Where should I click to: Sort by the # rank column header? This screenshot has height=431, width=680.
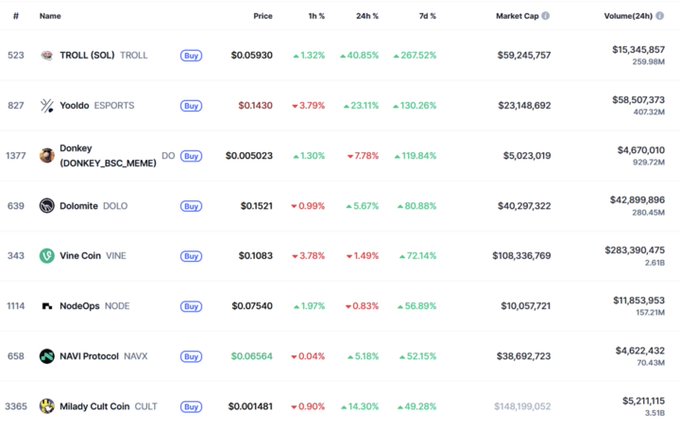(16, 16)
